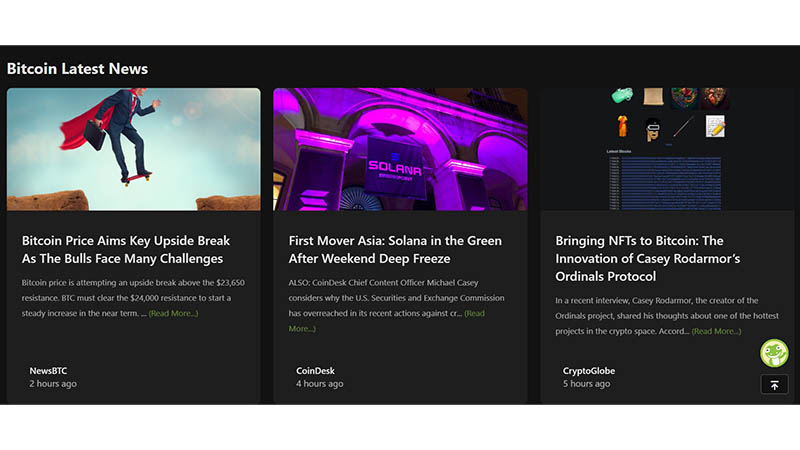The image size is (800, 450).
Task: Click the '2 hours ago' timestamp
Action: click(x=53, y=384)
